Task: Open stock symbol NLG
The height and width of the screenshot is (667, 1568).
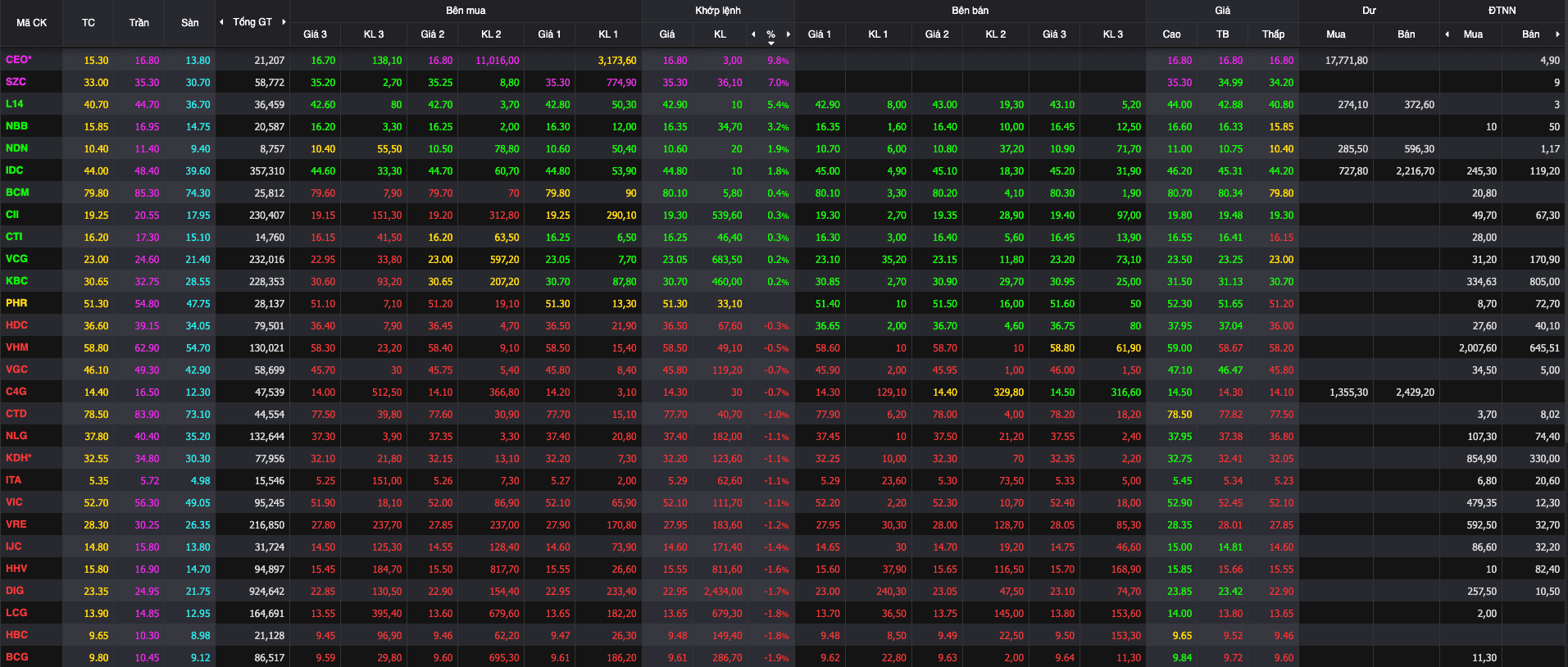Action: (x=16, y=436)
